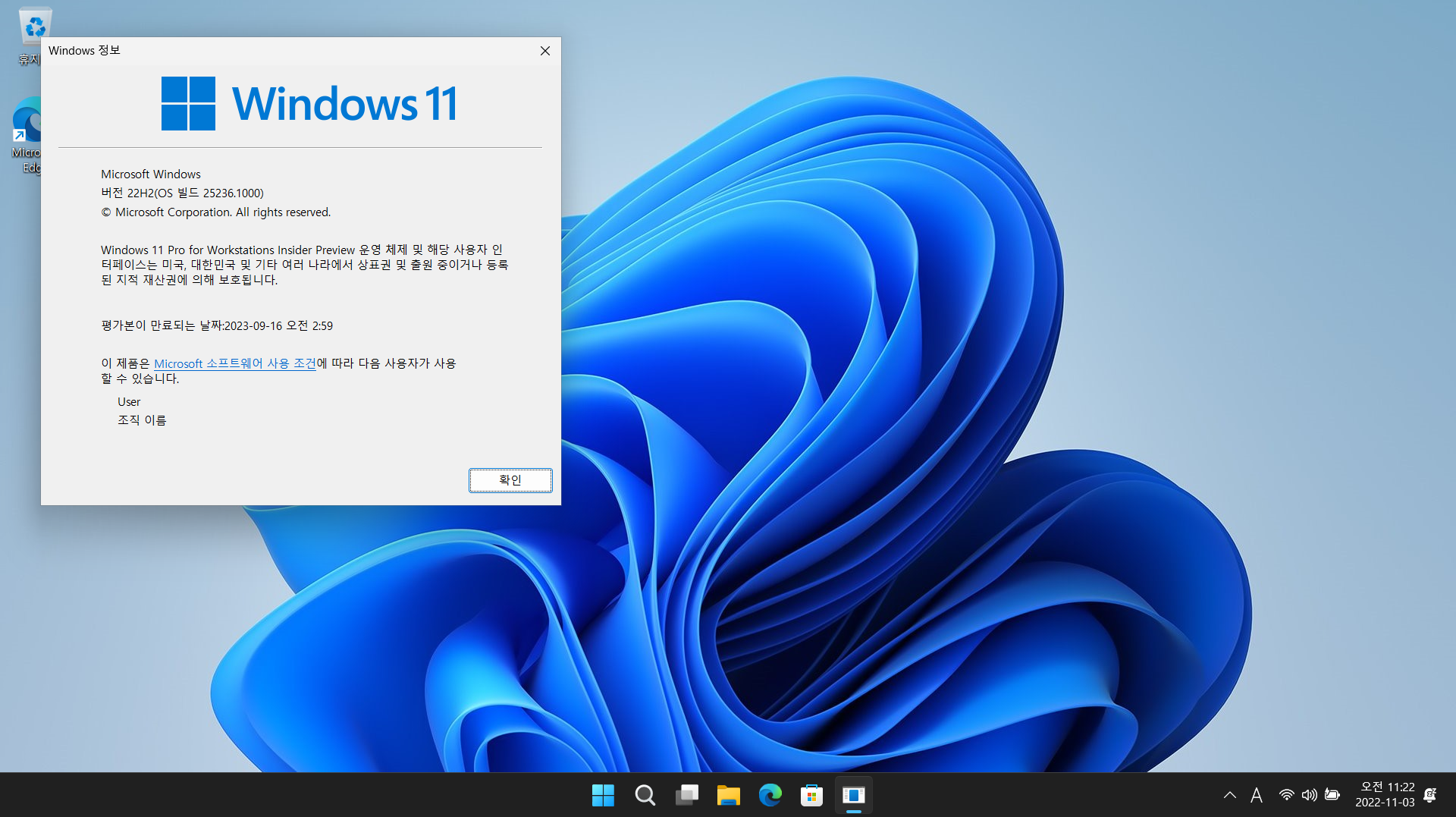Click Windows 11 Pro for Workstations paragraph
This screenshot has width=1456, height=817.
pos(305,265)
